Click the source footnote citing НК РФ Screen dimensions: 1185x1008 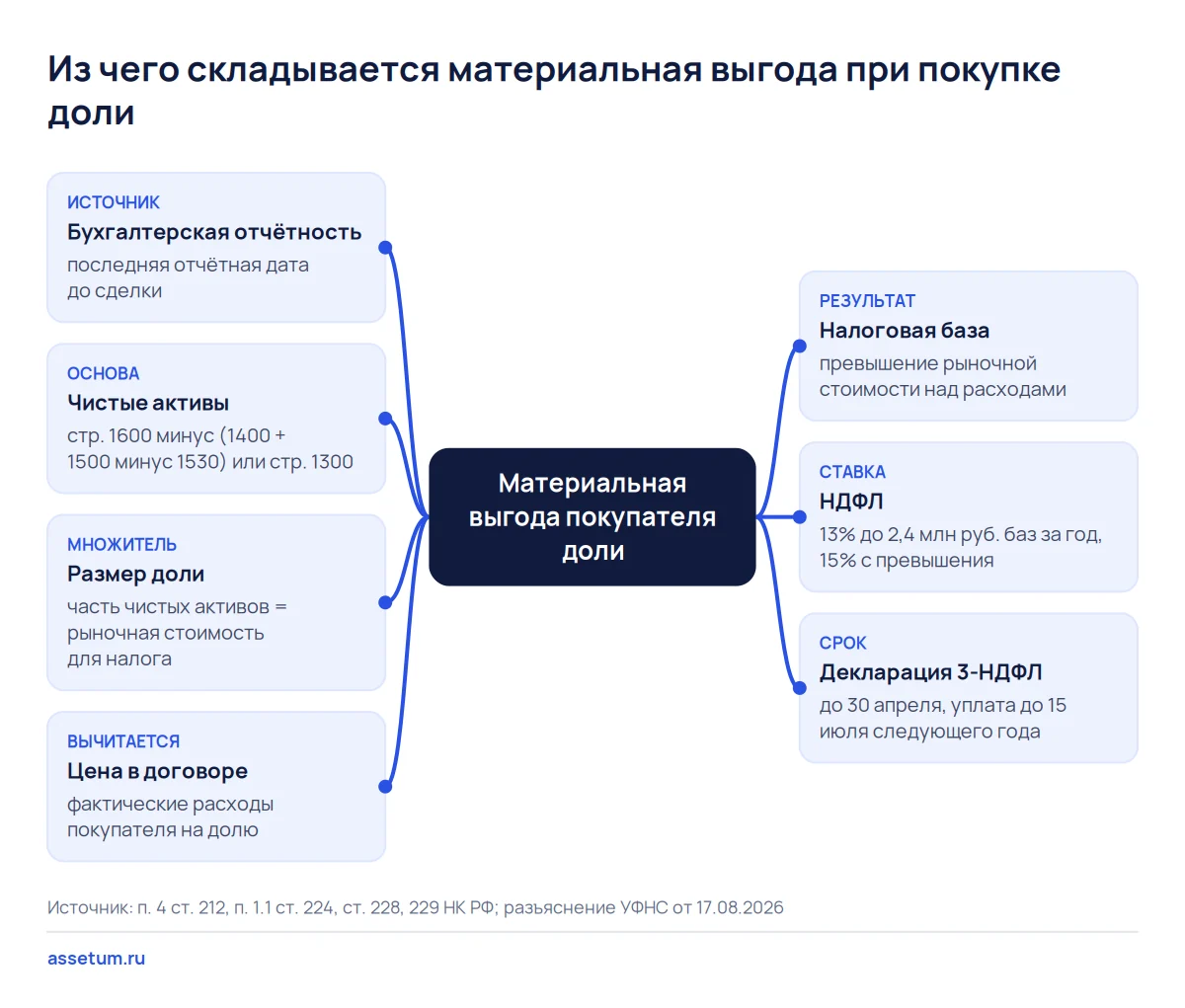click(x=415, y=907)
